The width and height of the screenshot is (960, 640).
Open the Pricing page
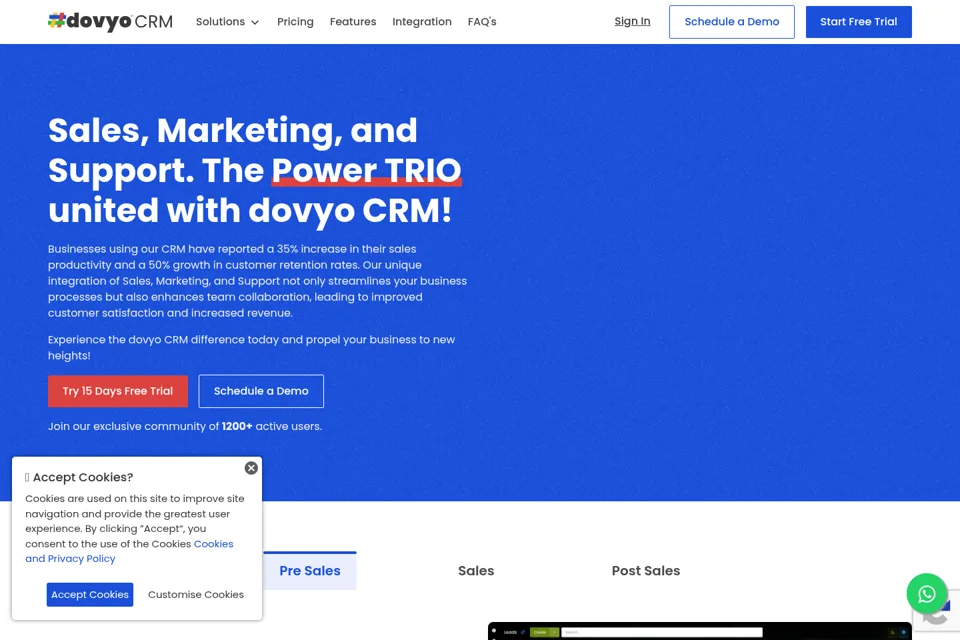click(x=295, y=21)
